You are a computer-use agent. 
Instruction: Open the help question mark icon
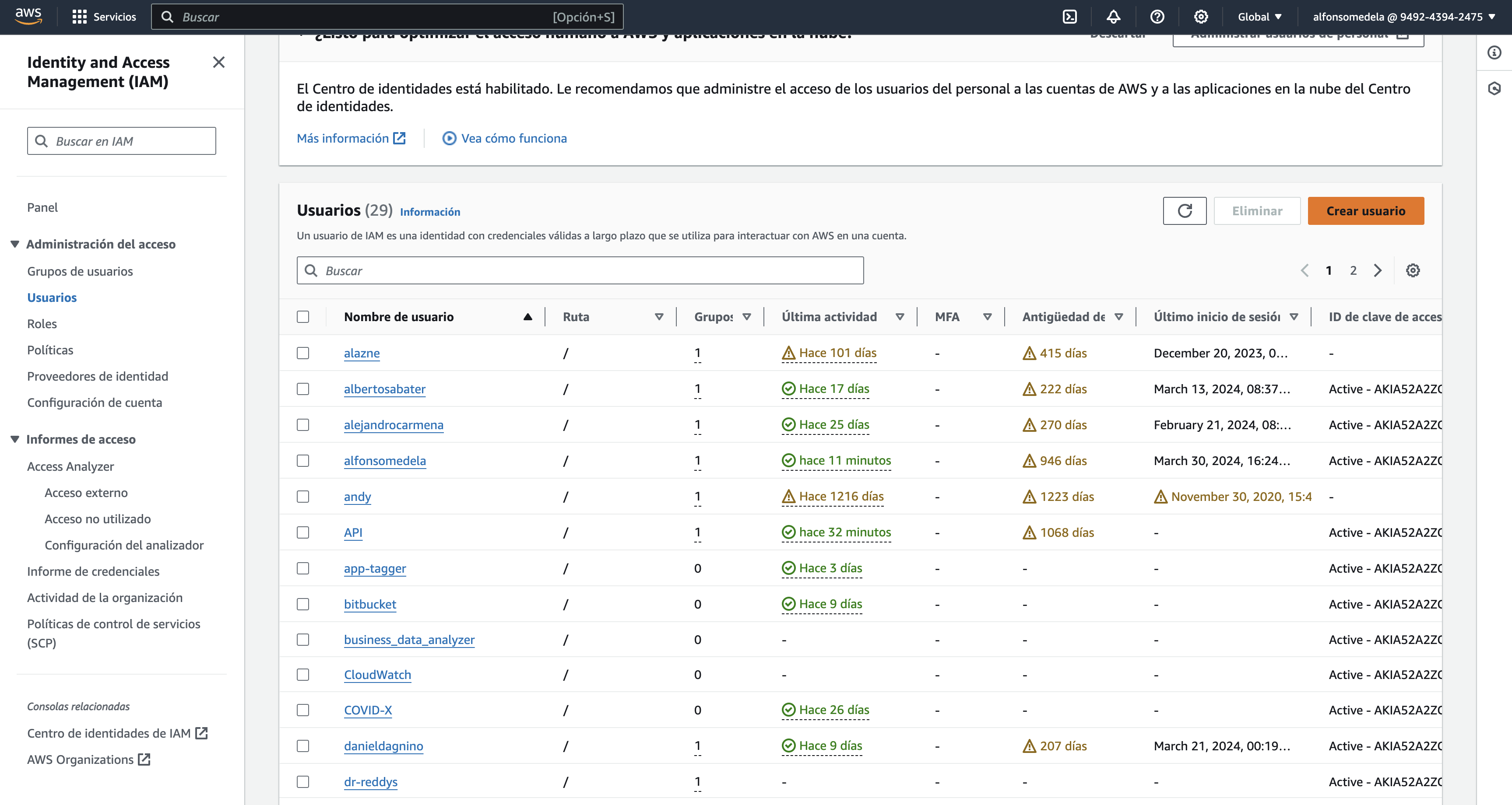coord(1157,17)
